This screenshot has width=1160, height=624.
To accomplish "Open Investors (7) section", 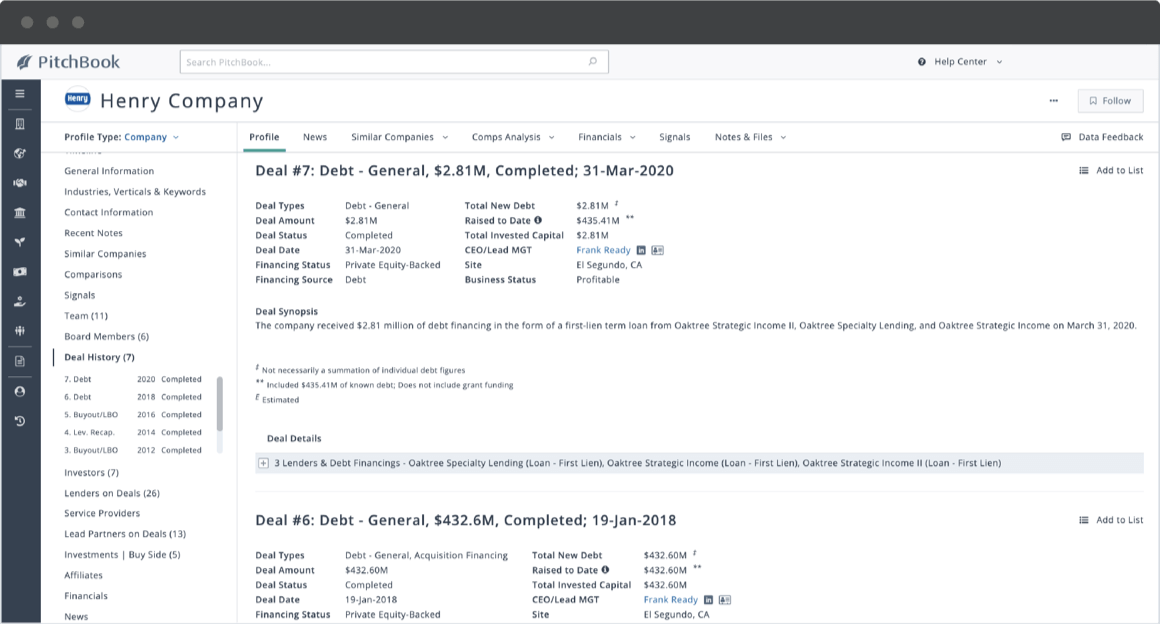I will point(91,473).
